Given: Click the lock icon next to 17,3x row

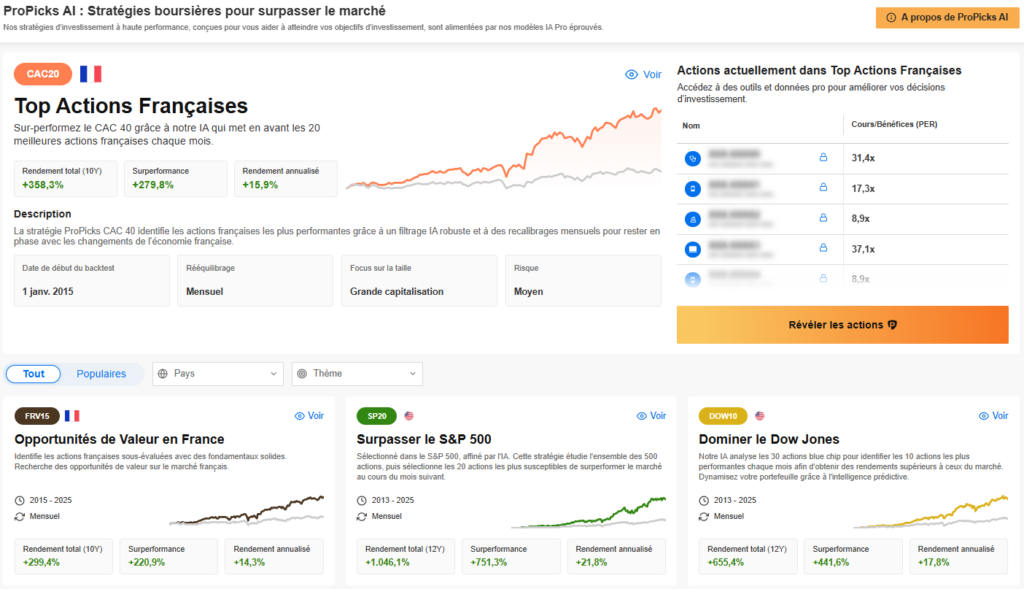Looking at the screenshot, I should [x=823, y=188].
